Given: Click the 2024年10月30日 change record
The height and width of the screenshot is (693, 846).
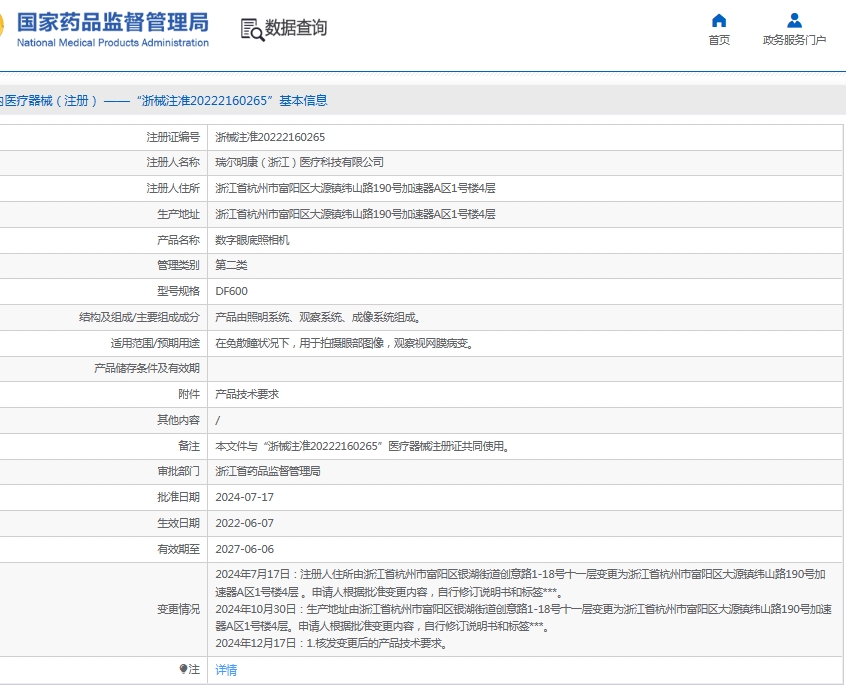Looking at the screenshot, I should pyautogui.click(x=523, y=617).
